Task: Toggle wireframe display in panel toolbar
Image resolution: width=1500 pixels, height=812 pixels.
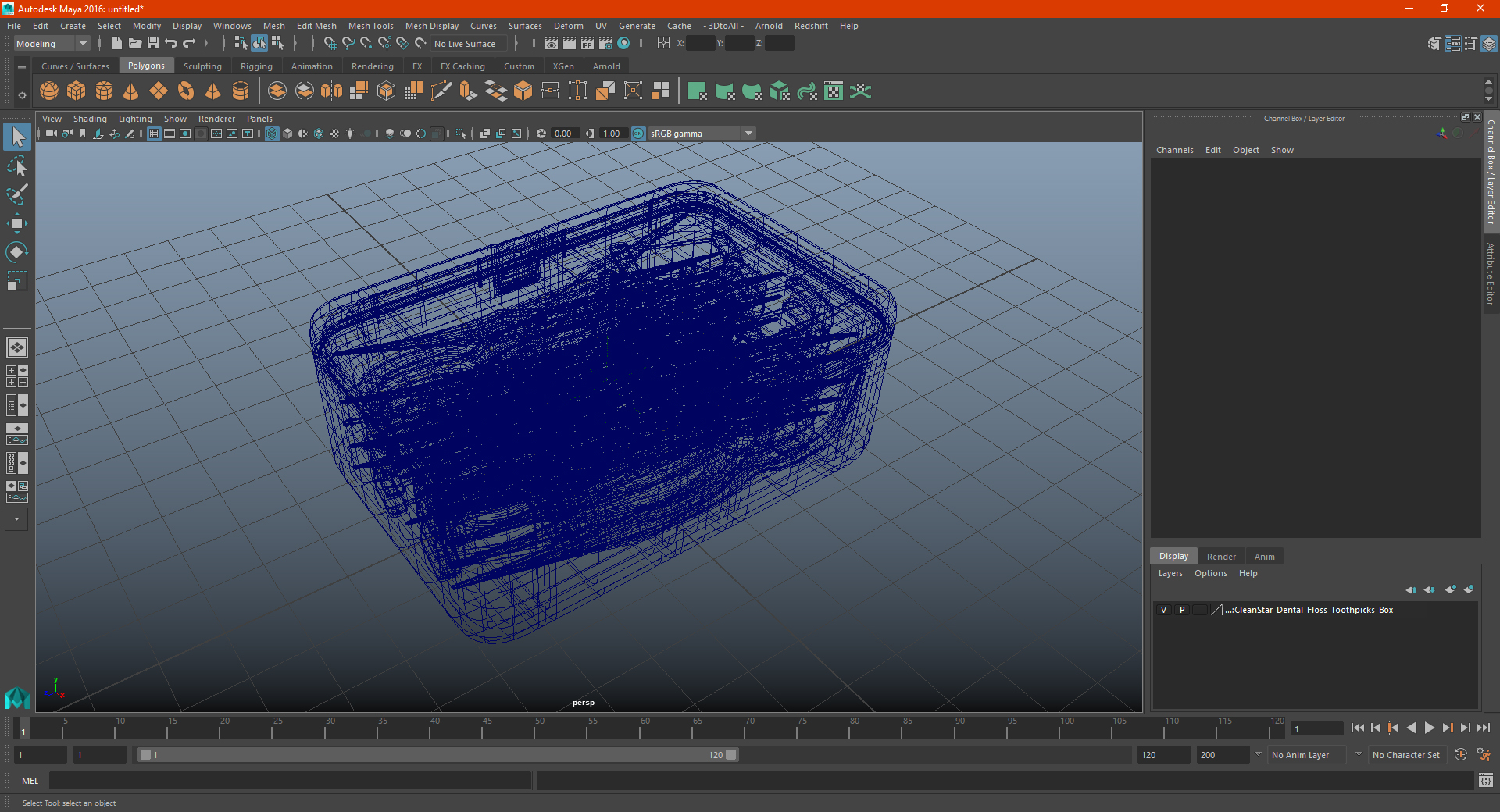Action: click(272, 134)
